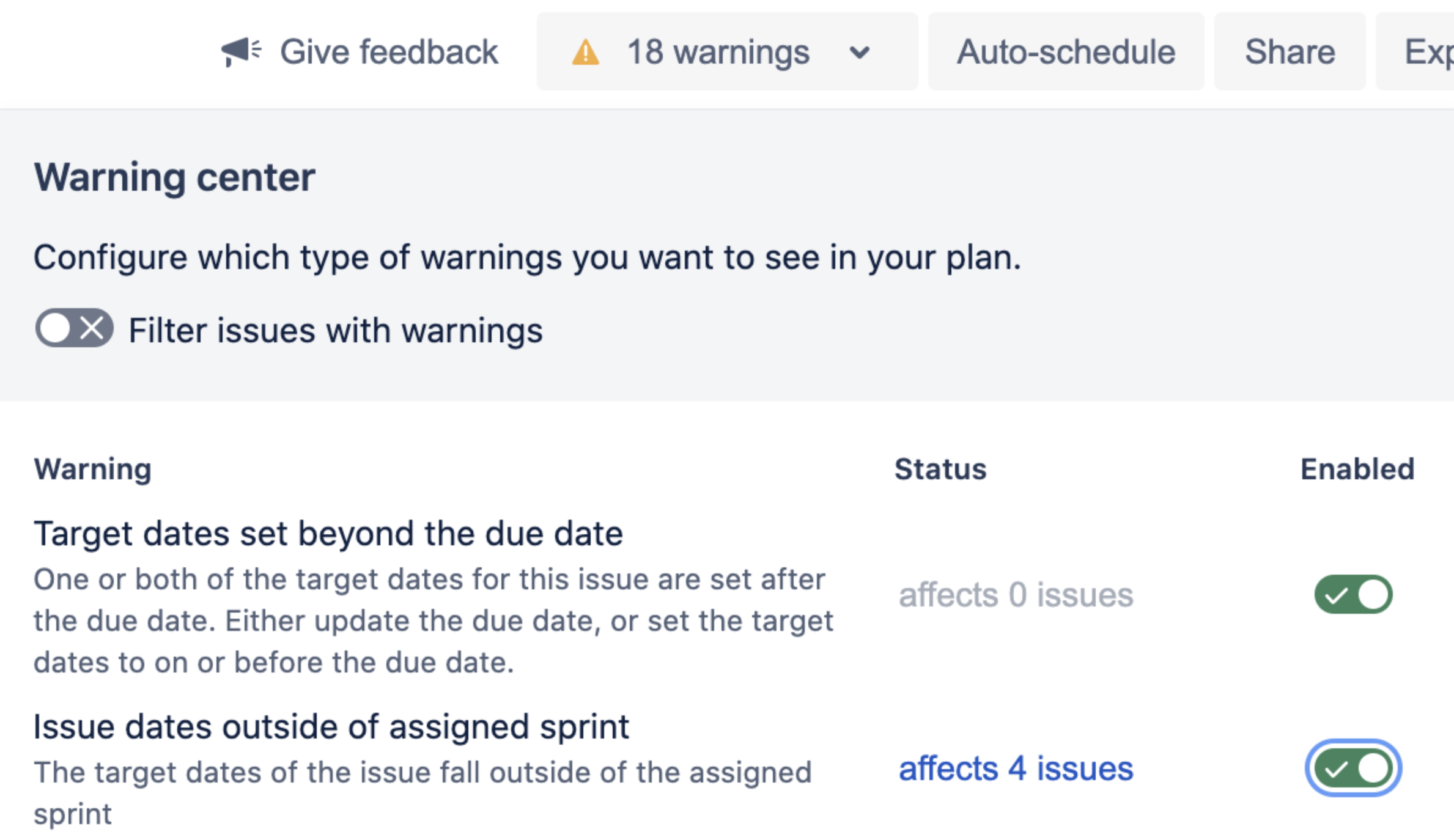1454x840 pixels.
Task: Open the Give feedback link
Action: [360, 51]
